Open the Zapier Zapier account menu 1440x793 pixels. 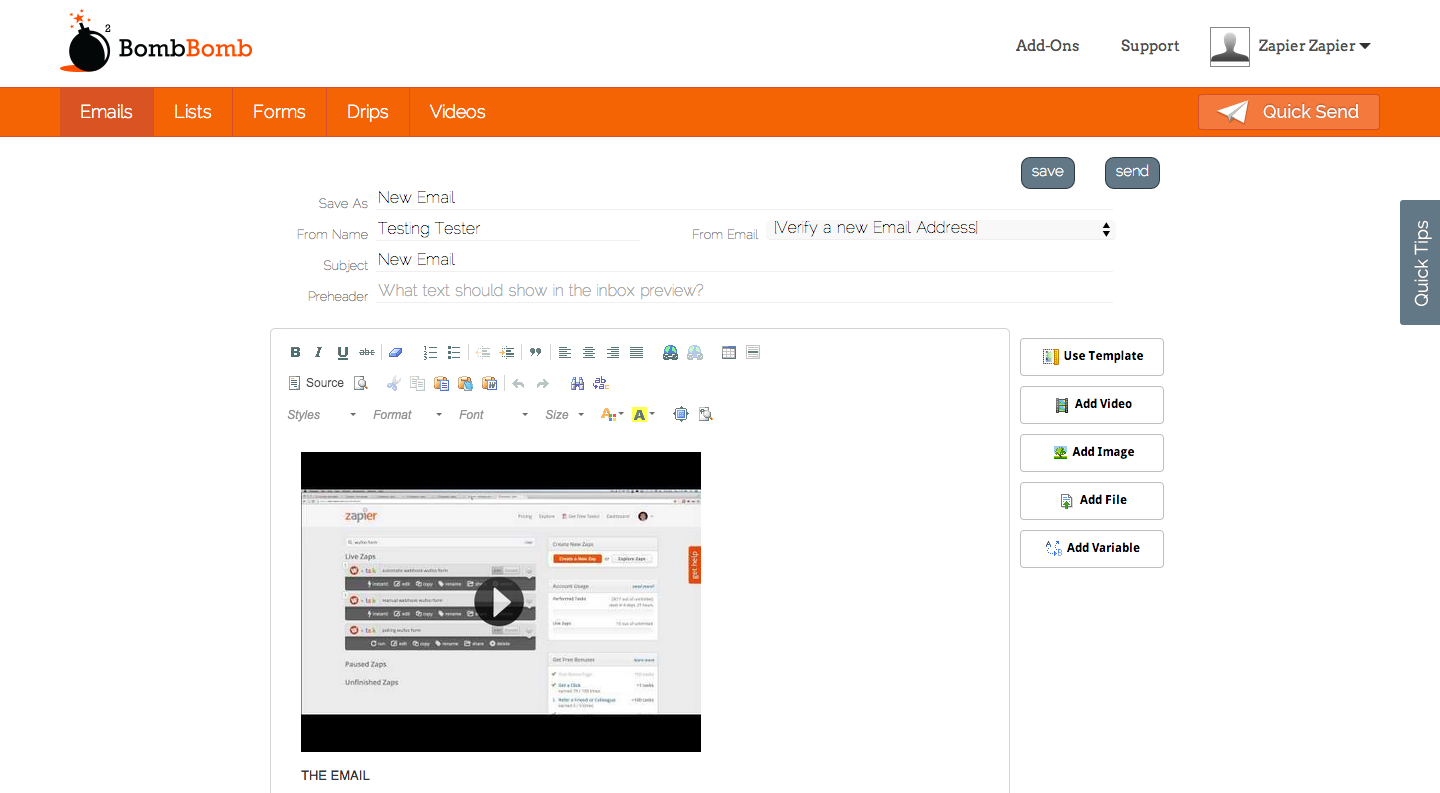click(x=1314, y=46)
